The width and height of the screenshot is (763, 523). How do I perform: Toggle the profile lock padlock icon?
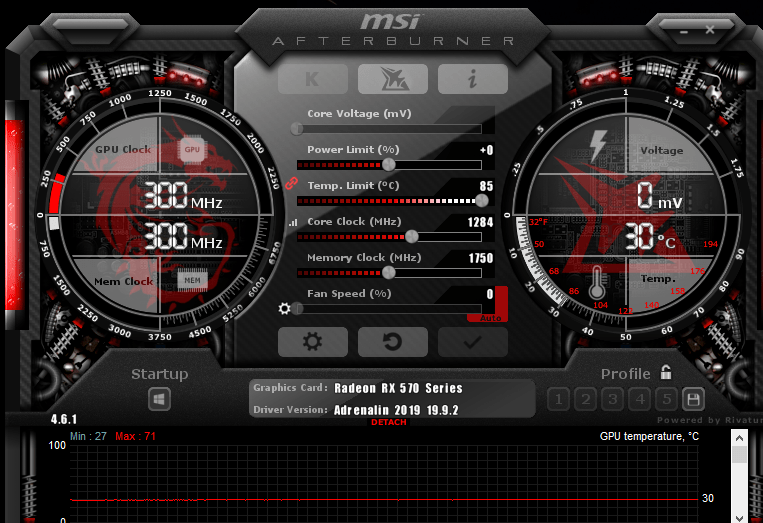pyautogui.click(x=666, y=373)
